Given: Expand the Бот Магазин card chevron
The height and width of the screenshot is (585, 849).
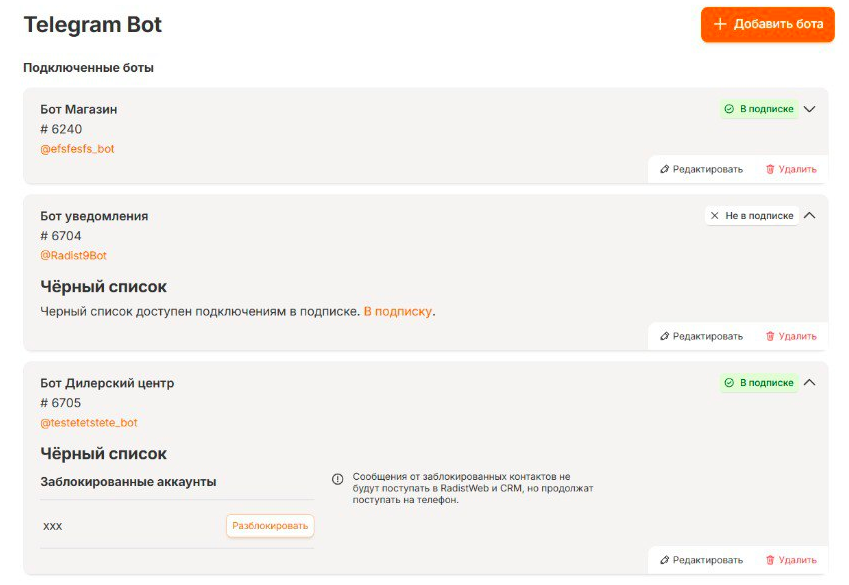Looking at the screenshot, I should tap(810, 109).
